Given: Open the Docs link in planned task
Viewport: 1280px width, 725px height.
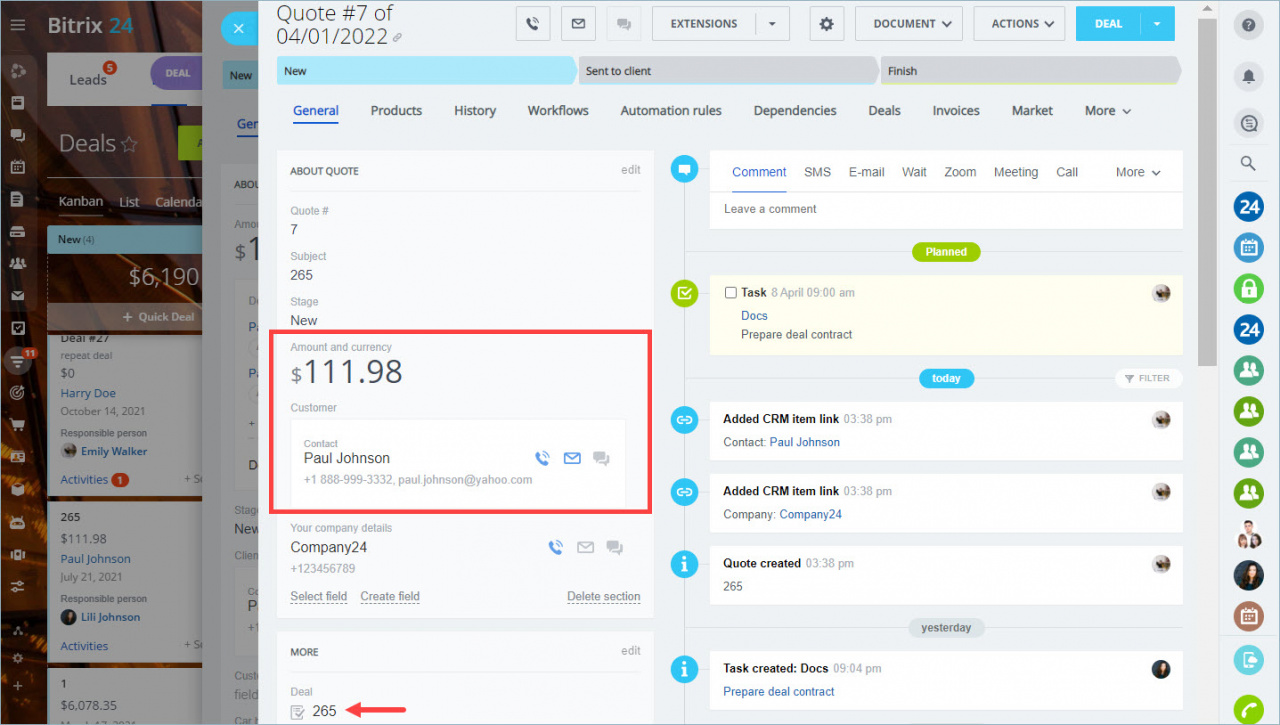Looking at the screenshot, I should [754, 316].
